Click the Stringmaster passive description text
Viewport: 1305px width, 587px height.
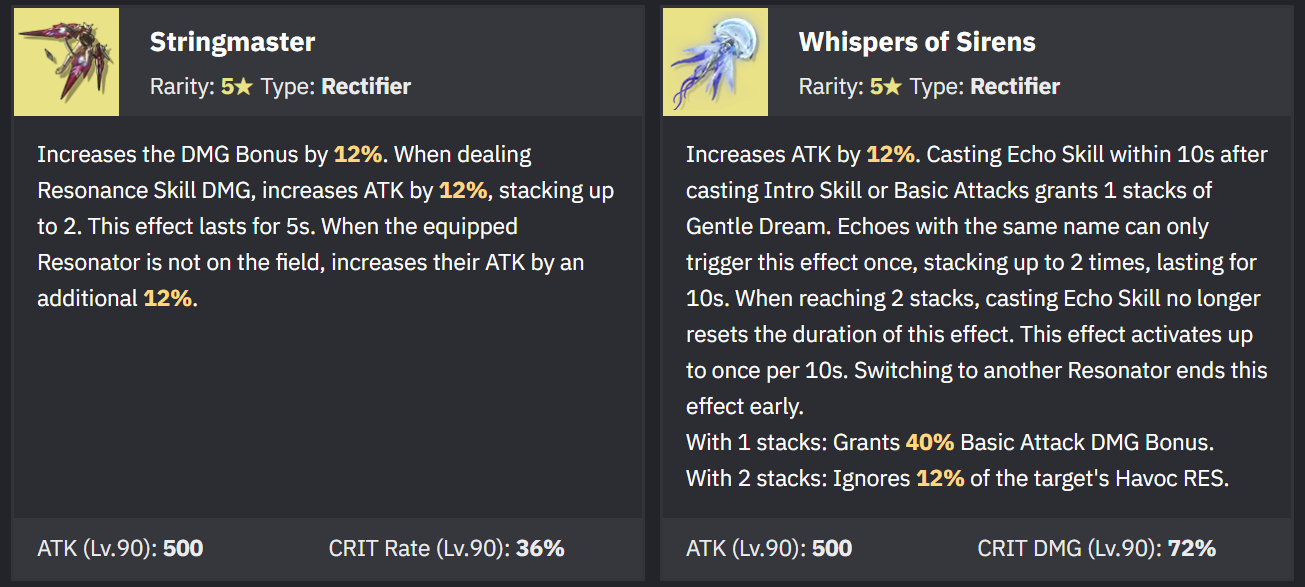pos(326,226)
